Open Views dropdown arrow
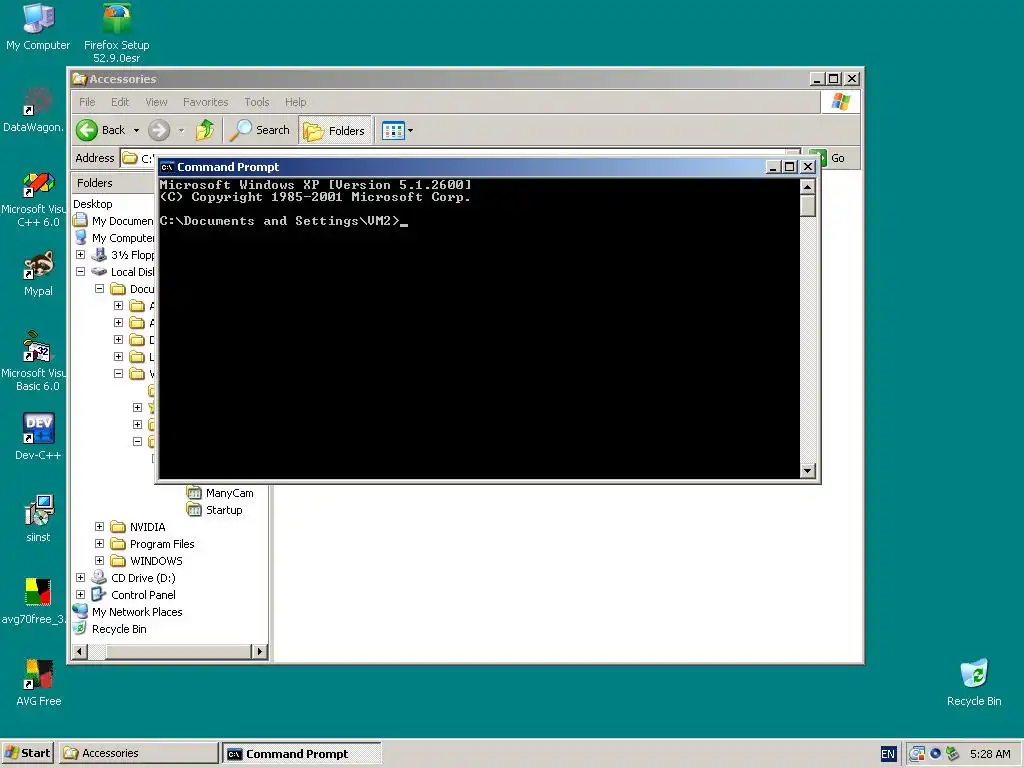This screenshot has width=1024, height=768. (x=410, y=131)
